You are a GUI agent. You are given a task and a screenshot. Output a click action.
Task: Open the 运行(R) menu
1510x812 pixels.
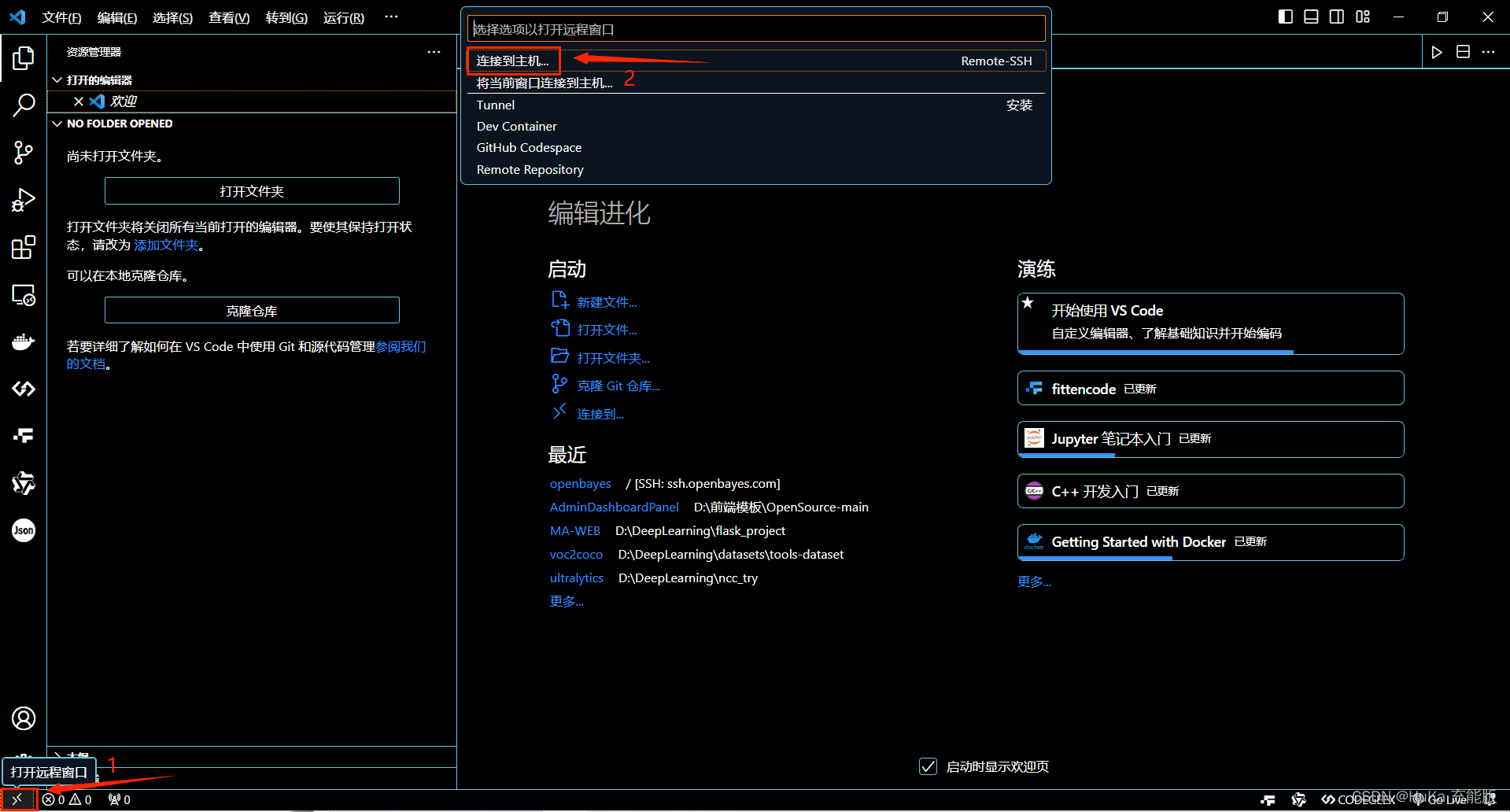coord(344,17)
